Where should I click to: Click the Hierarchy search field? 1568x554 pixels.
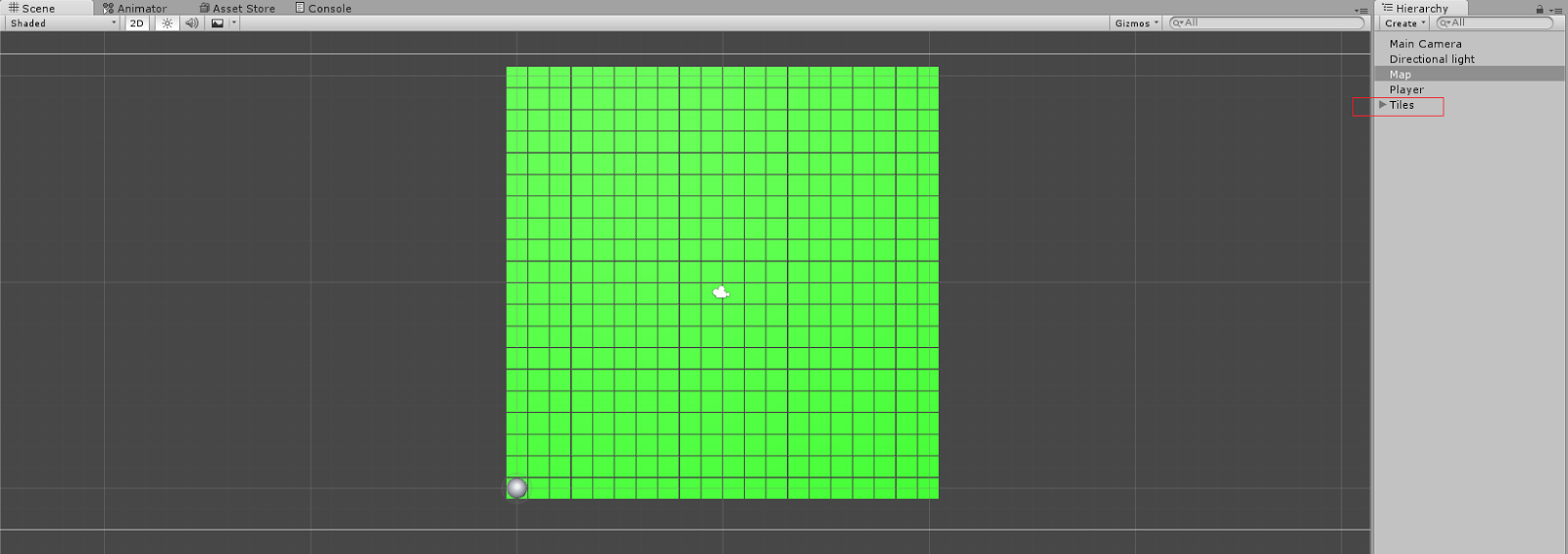click(1494, 23)
